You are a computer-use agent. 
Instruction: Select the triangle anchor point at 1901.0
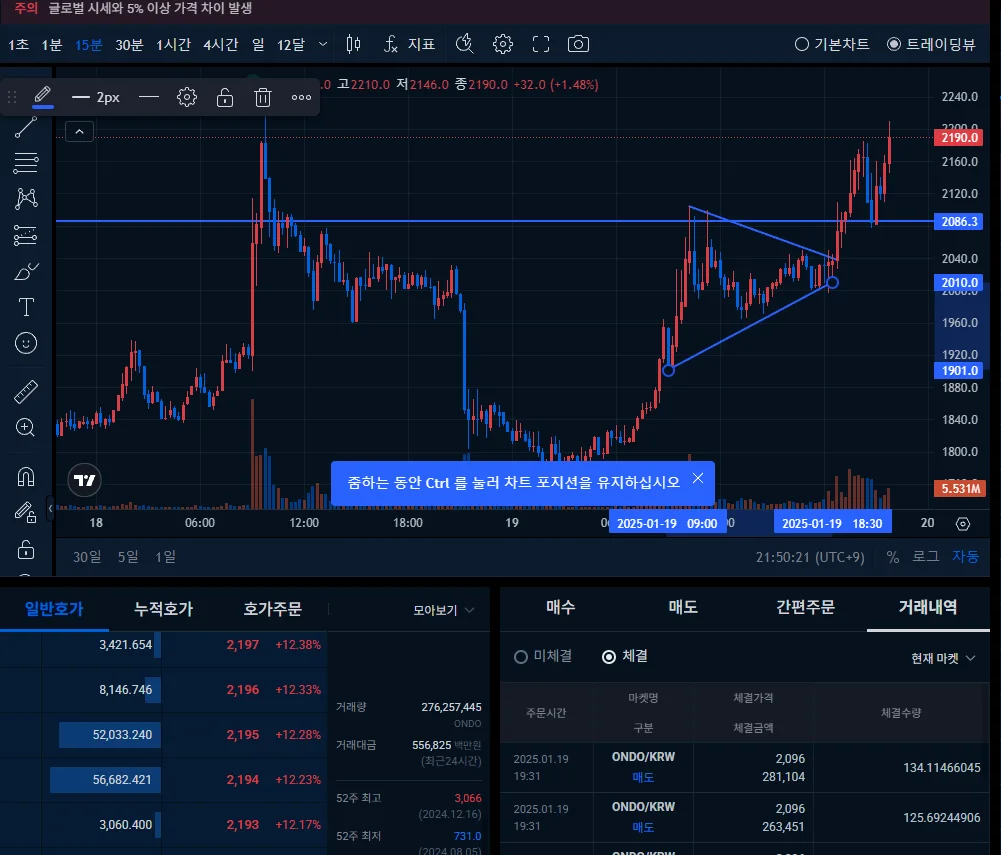668,370
